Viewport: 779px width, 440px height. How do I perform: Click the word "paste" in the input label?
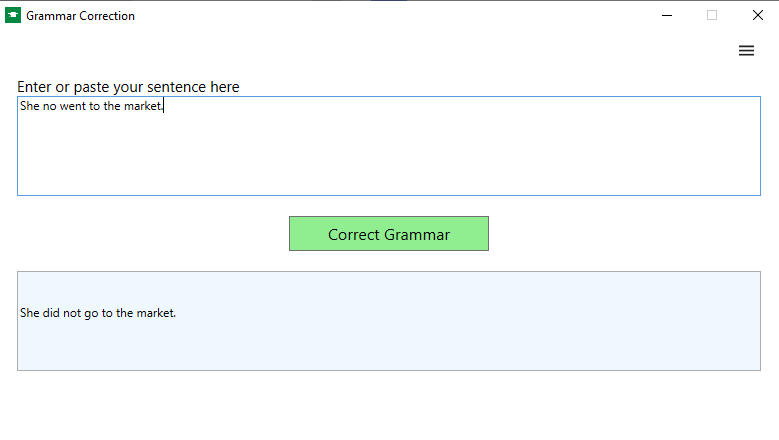[93, 87]
